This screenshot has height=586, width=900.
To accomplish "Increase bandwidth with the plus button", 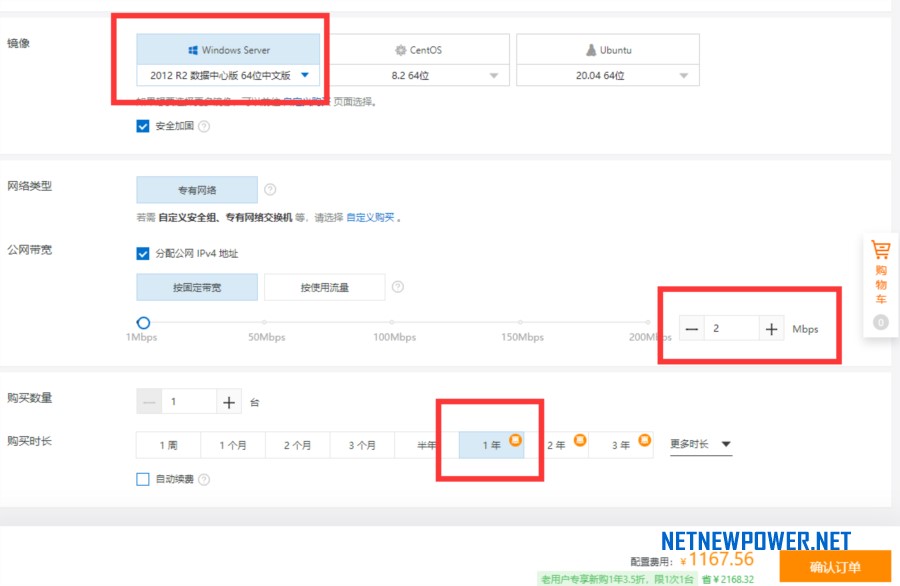I will click(771, 329).
